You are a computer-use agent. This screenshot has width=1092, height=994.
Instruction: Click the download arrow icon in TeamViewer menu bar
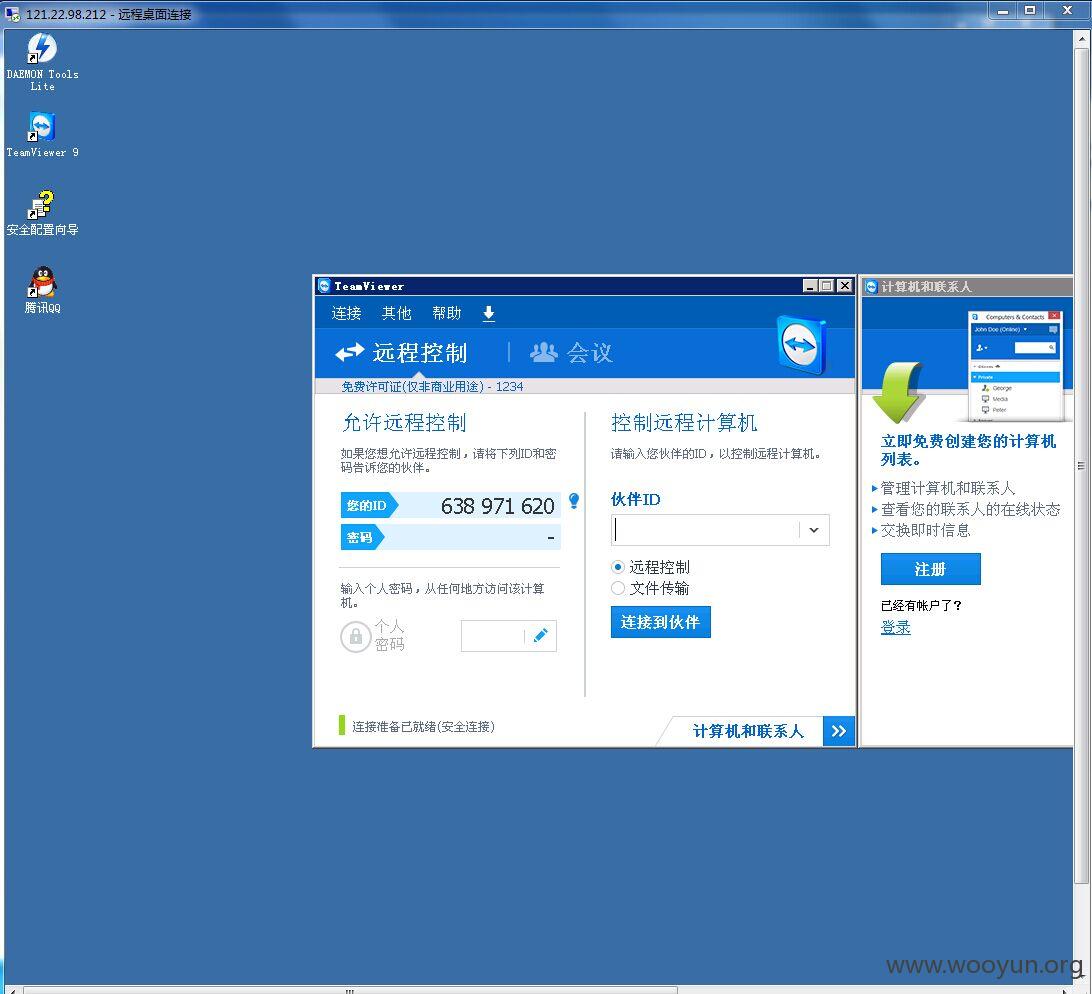489,313
